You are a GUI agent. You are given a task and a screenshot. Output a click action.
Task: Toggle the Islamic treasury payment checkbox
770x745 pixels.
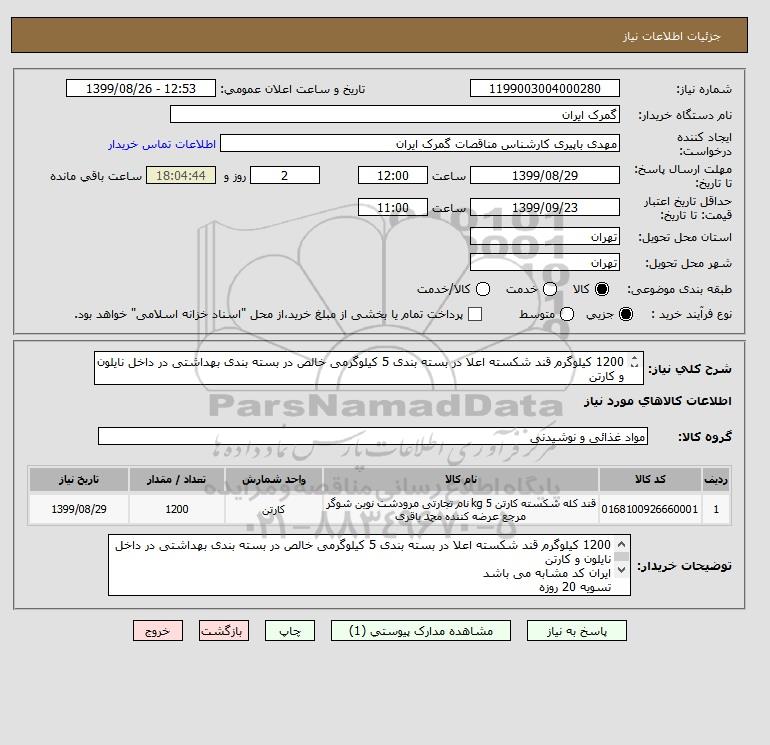pyautogui.click(x=475, y=314)
